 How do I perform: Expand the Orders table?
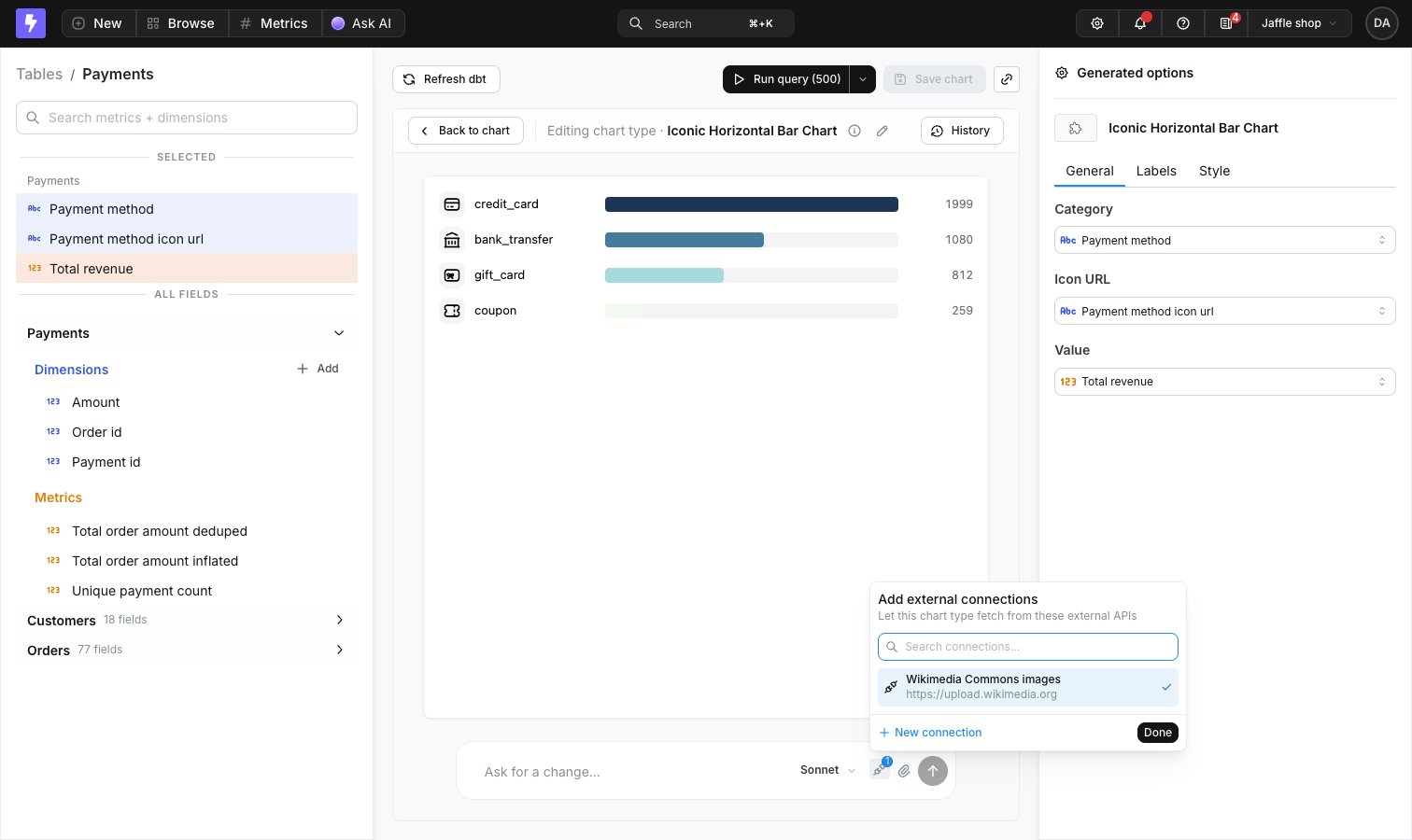click(x=187, y=651)
